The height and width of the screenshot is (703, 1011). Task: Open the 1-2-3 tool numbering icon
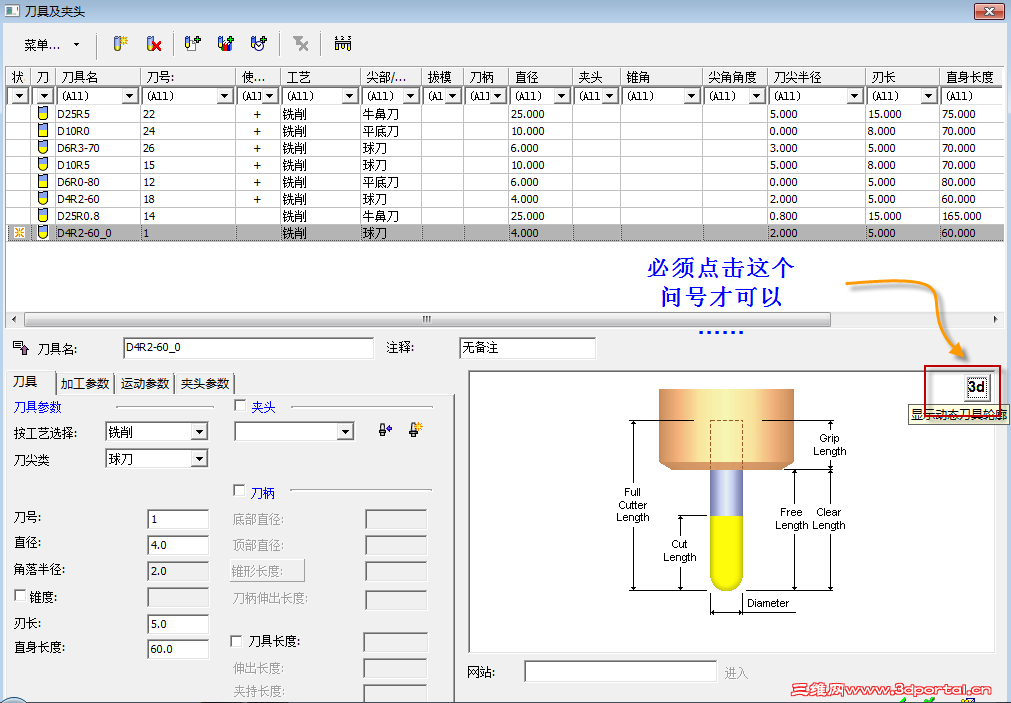(343, 44)
